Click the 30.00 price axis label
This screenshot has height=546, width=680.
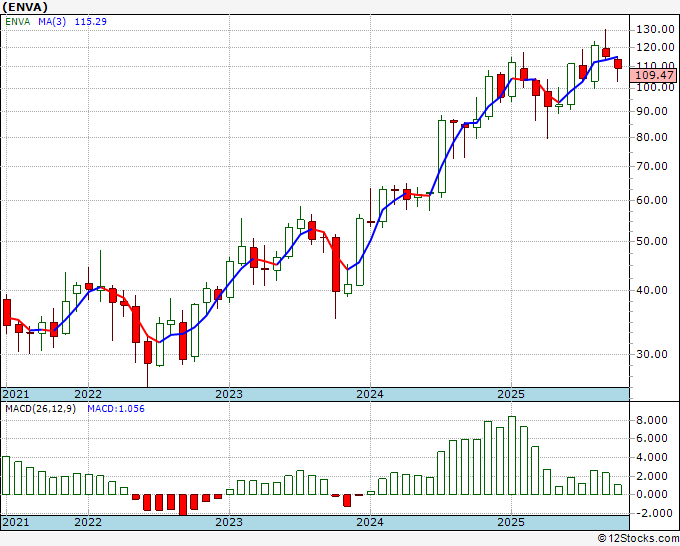(652, 354)
